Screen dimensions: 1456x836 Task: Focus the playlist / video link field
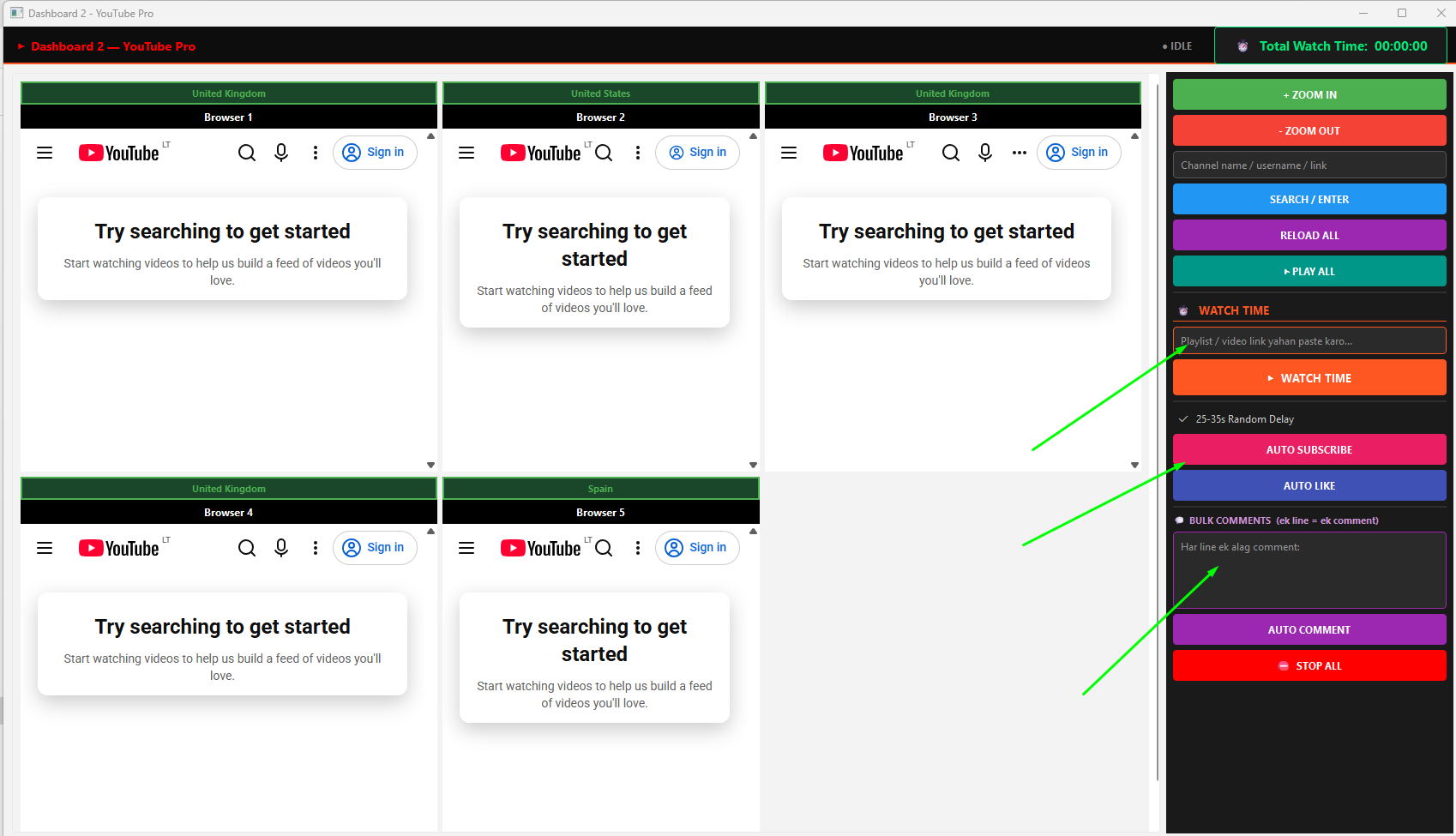coord(1309,340)
